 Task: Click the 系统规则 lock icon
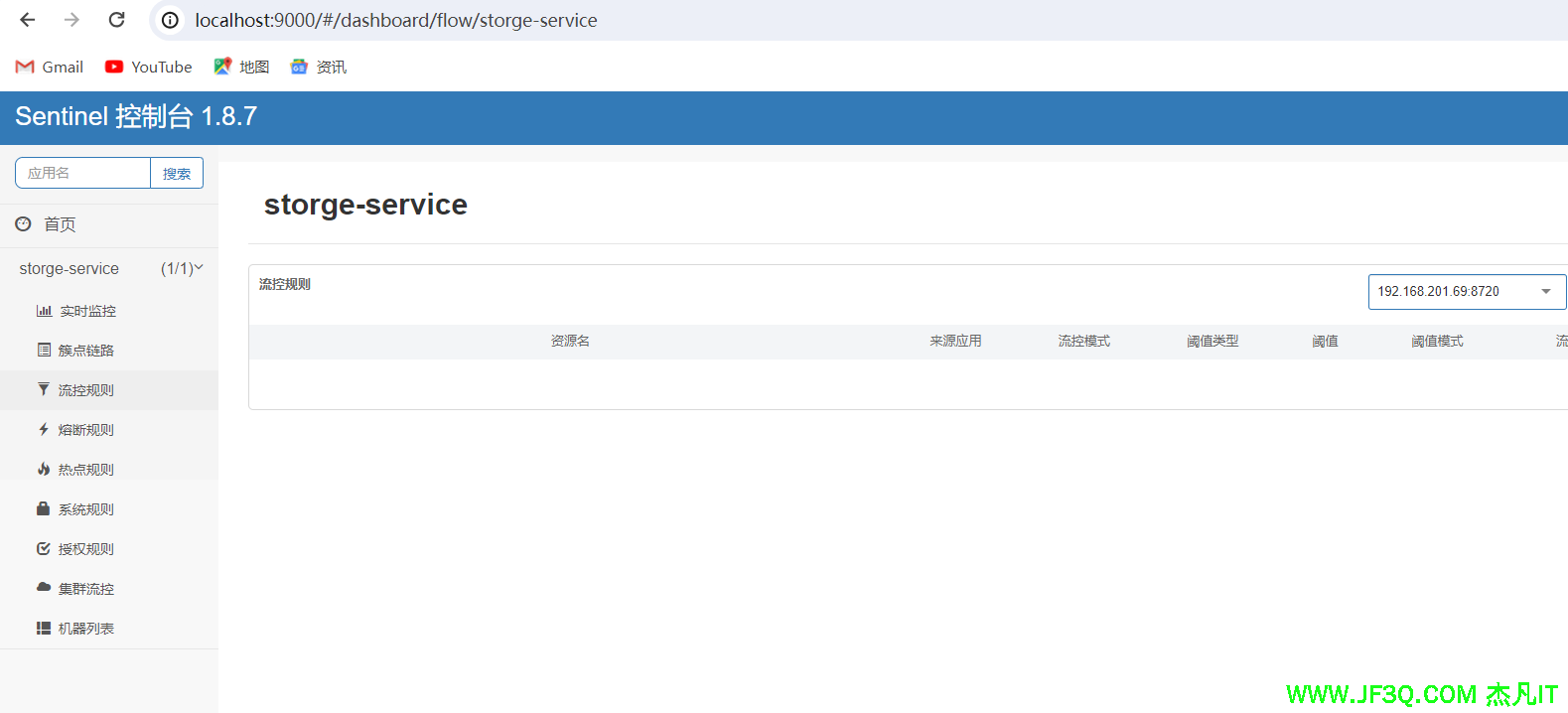point(44,508)
